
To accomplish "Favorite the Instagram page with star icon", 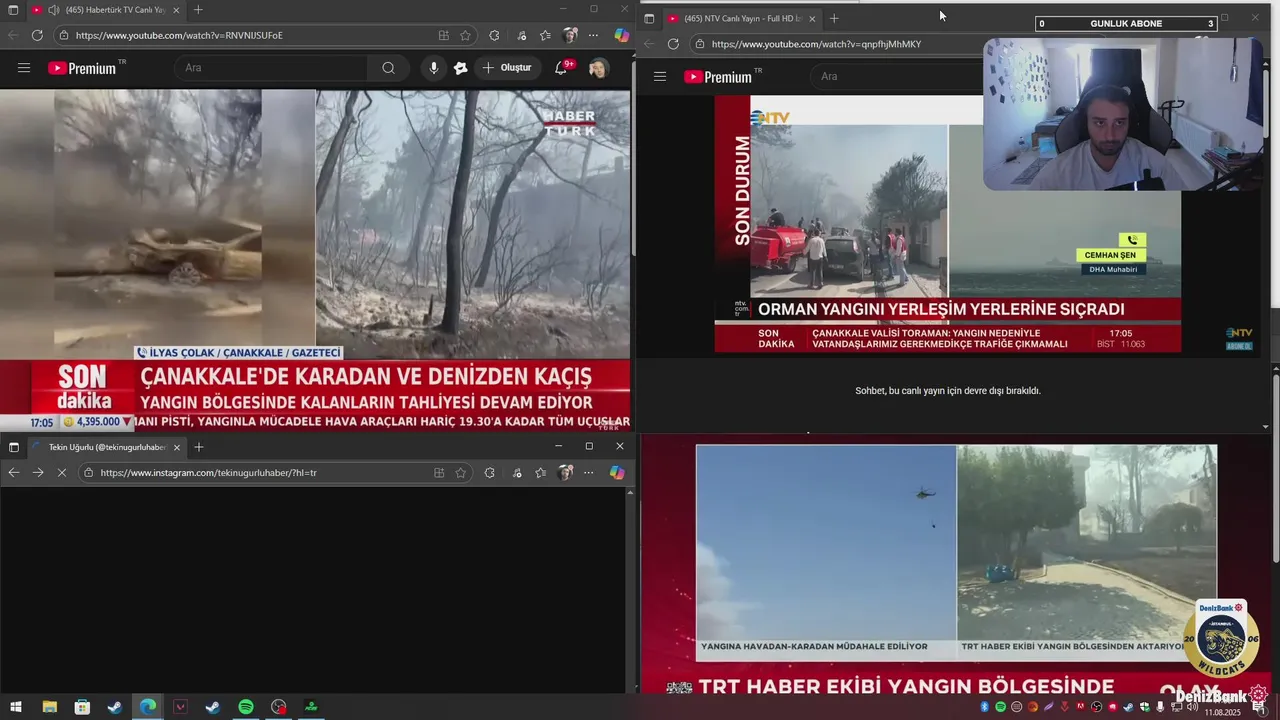I will (x=461, y=472).
